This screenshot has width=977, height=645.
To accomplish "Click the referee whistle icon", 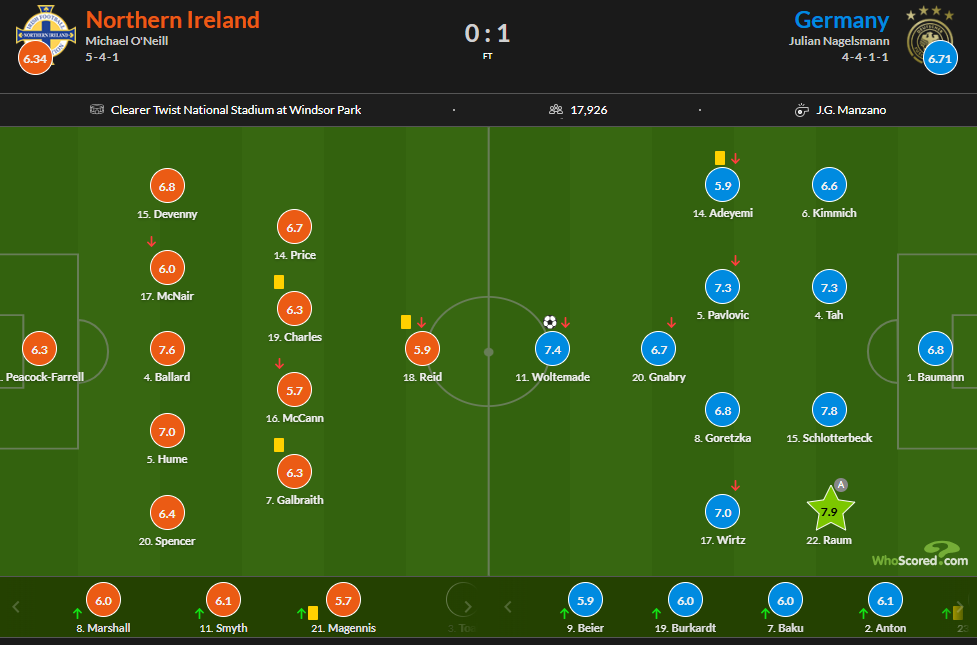I will (x=802, y=110).
